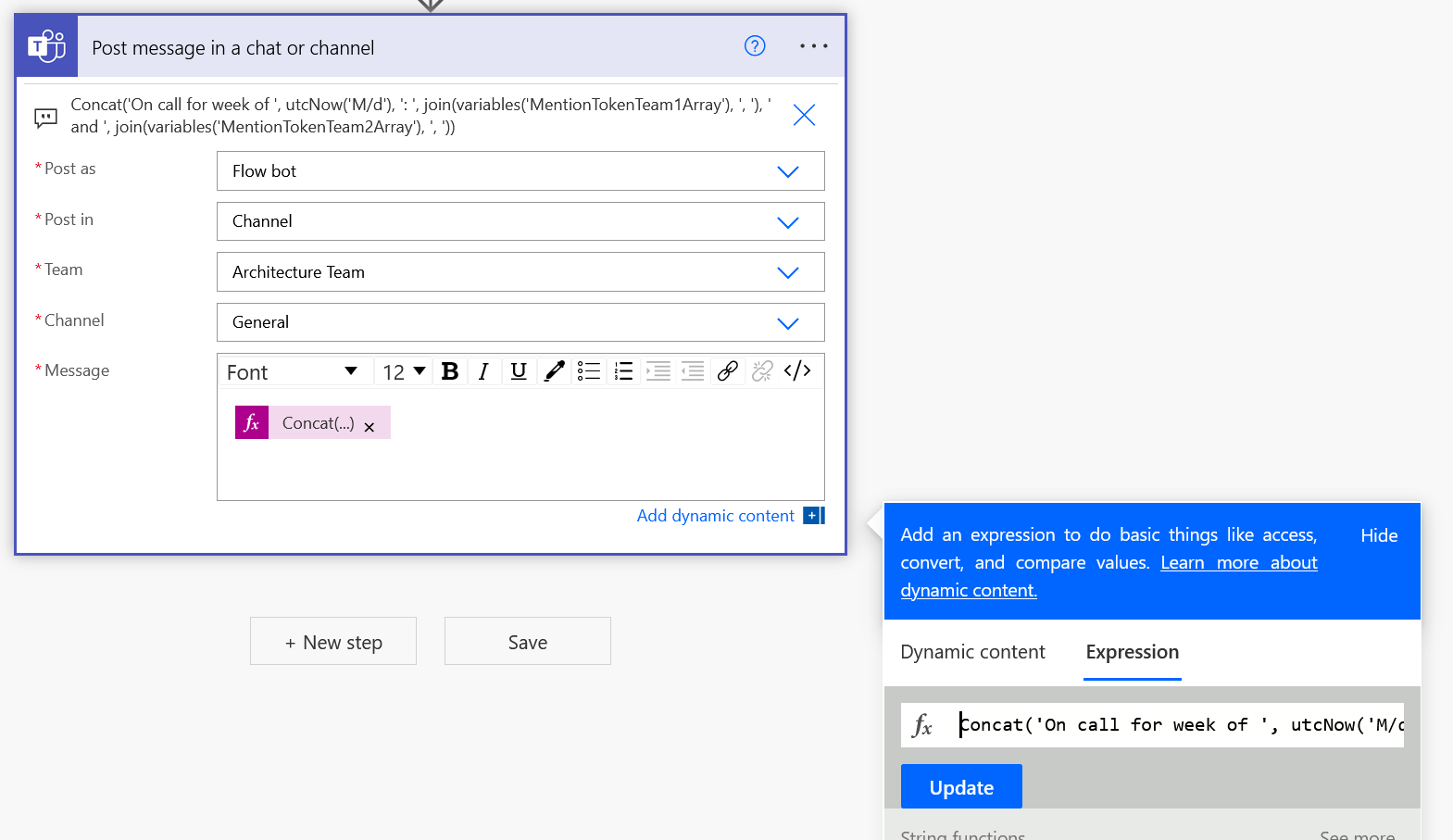
Task: Click the Add dynamic content plus icon
Action: [x=814, y=516]
